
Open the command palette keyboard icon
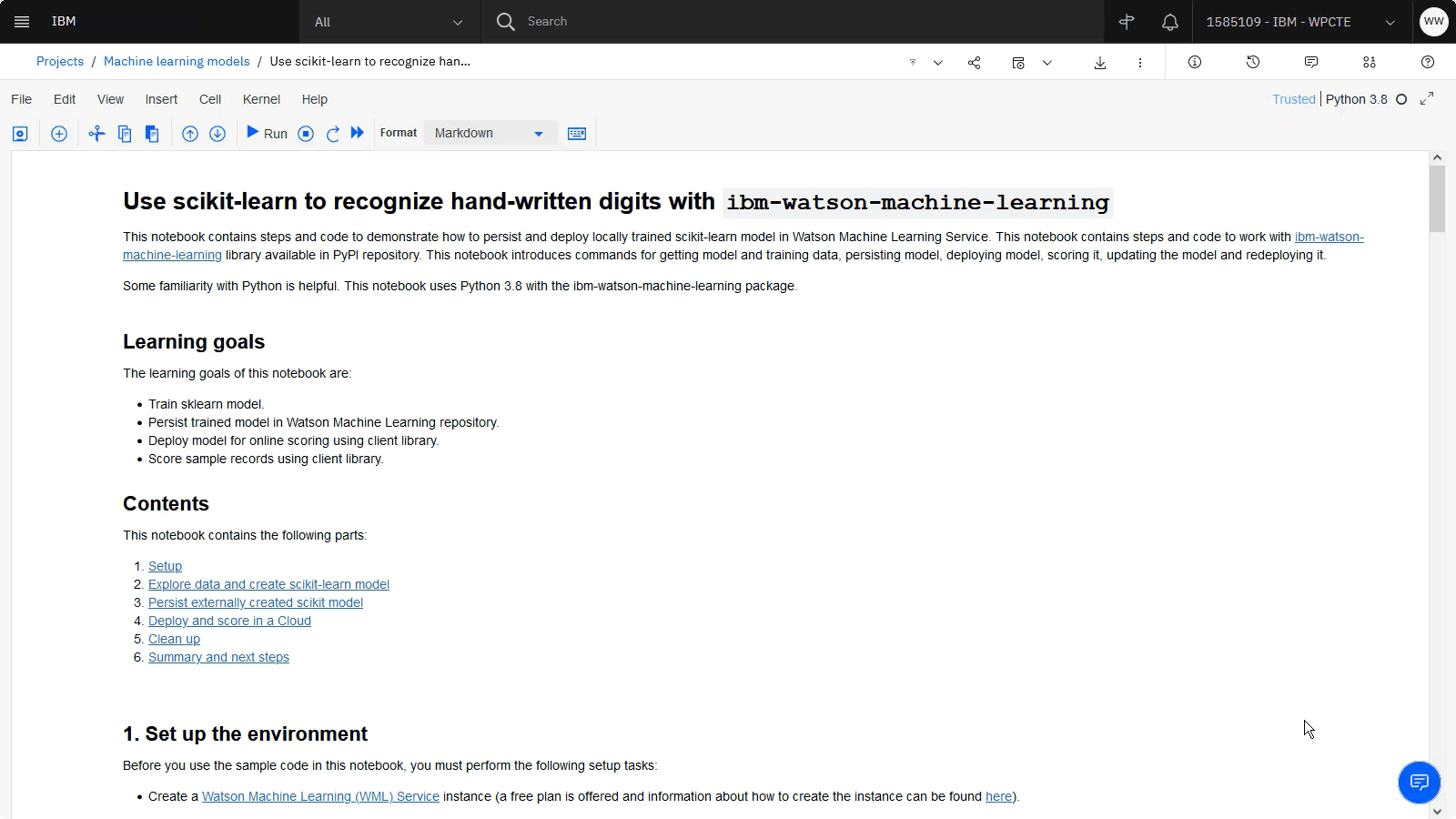pyautogui.click(x=577, y=134)
